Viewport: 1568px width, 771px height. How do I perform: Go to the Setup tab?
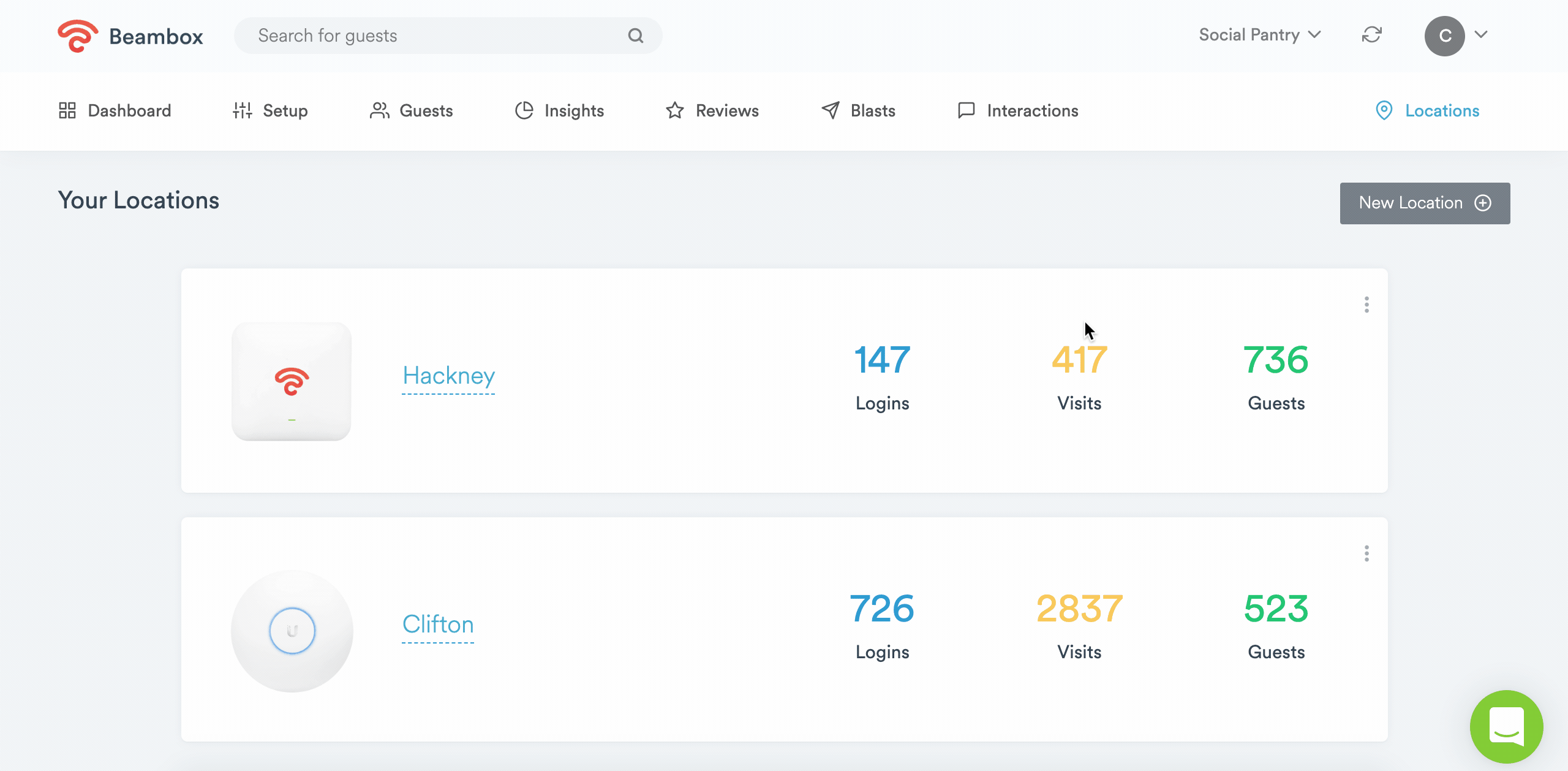(270, 110)
